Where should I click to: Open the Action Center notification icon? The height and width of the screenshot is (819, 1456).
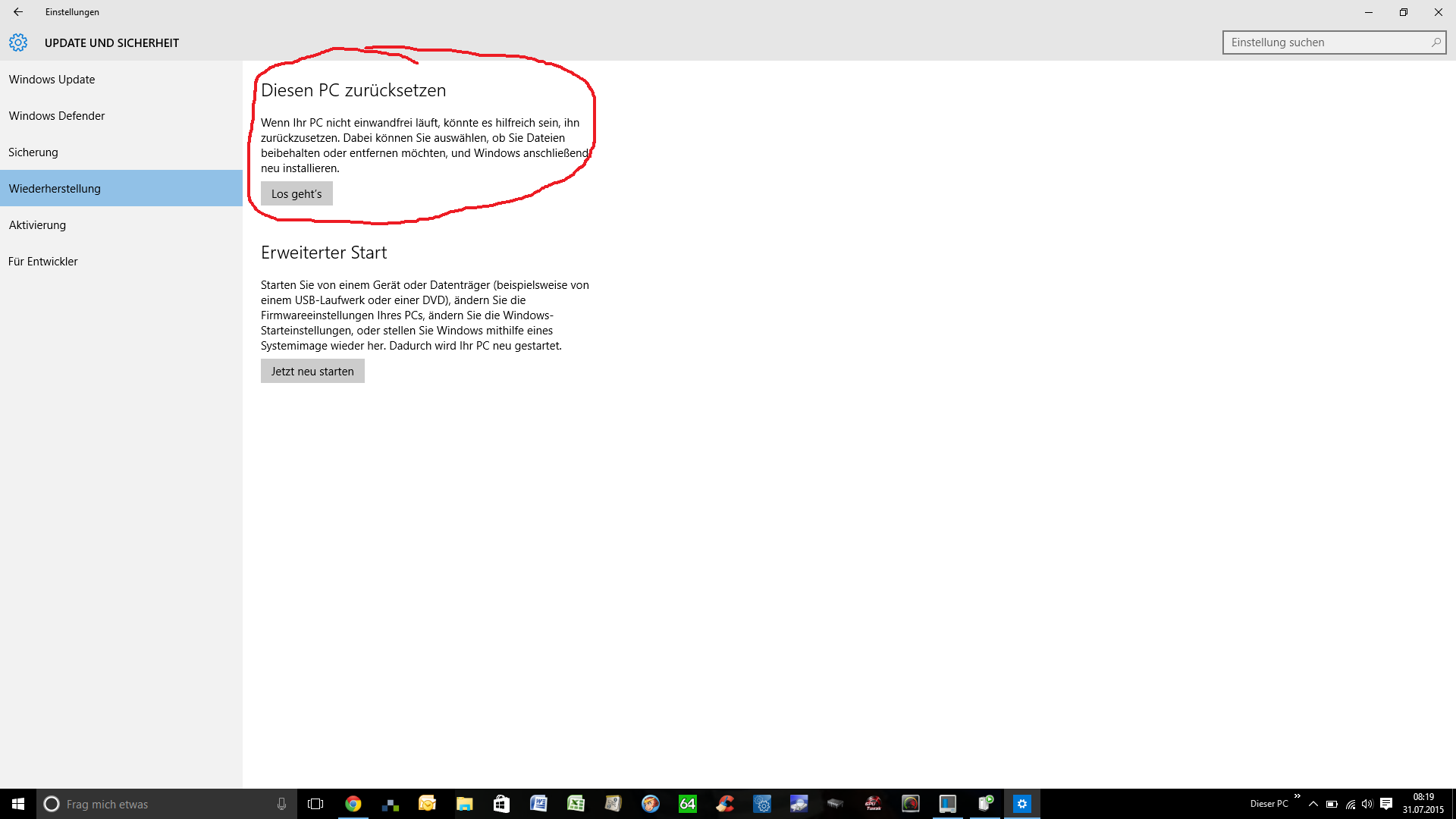click(x=1386, y=804)
